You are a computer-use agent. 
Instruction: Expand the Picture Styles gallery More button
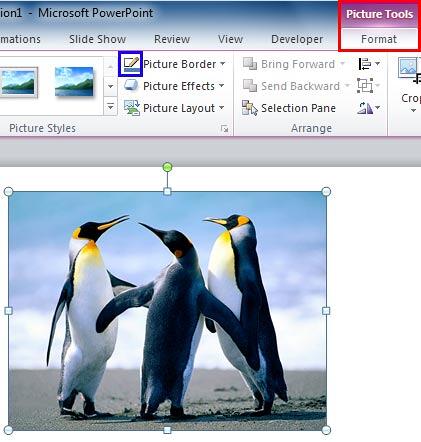pos(110,107)
